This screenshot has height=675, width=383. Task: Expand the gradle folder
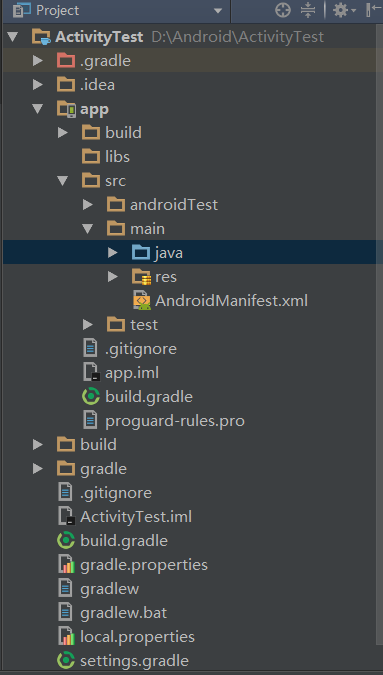point(38,468)
